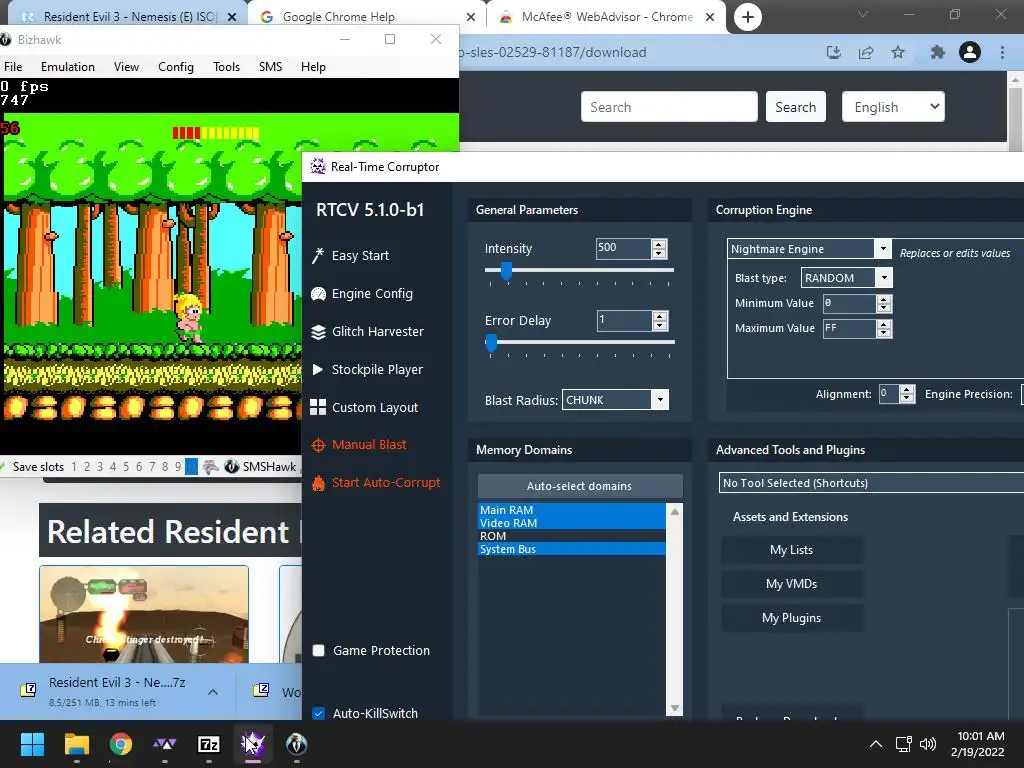Expand Resident Evil 3 download options chevron

click(x=213, y=692)
